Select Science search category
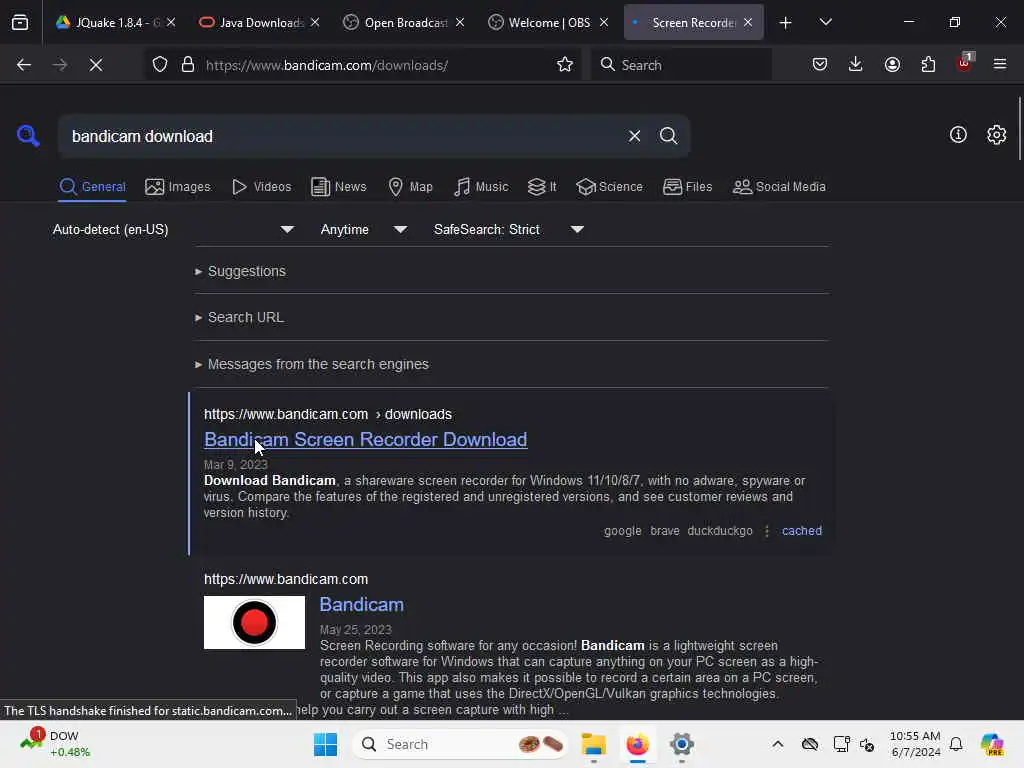1024x768 pixels. 609,187
